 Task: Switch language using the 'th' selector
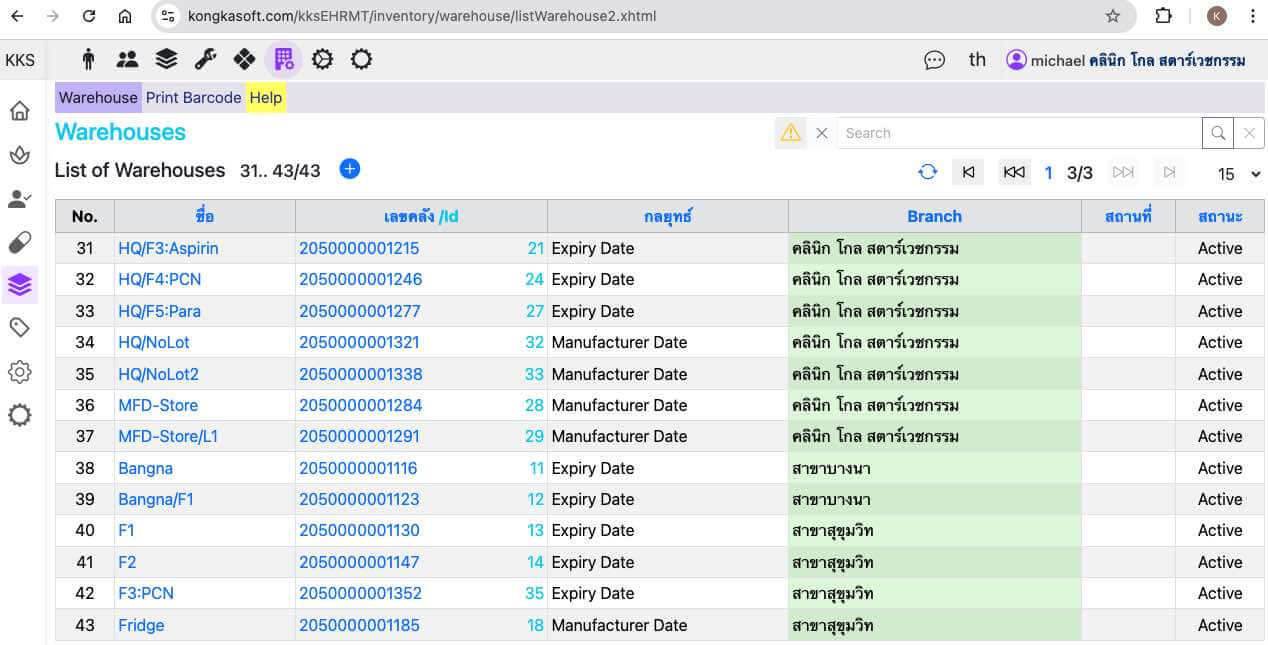(977, 60)
